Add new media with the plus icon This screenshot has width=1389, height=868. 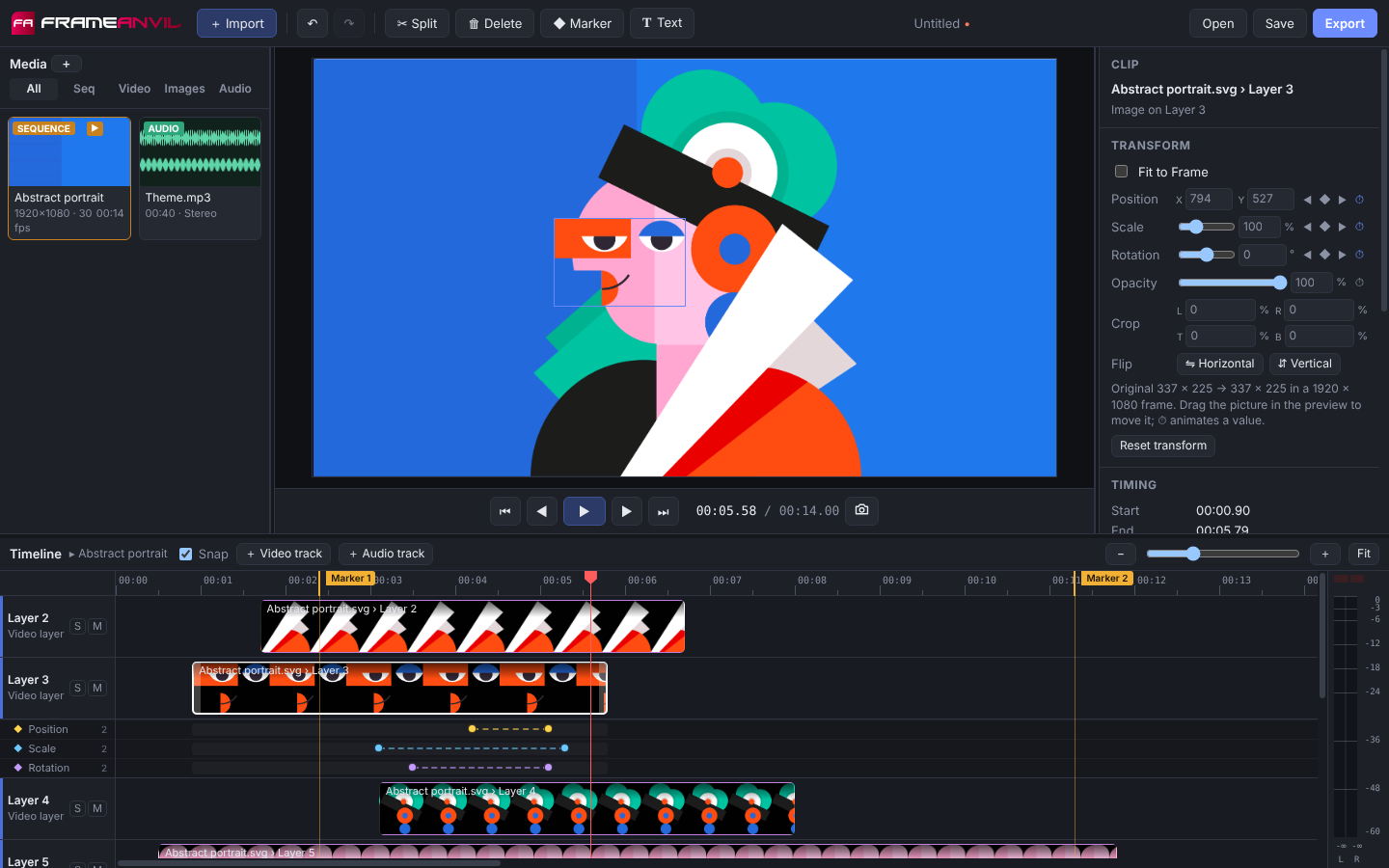click(67, 64)
